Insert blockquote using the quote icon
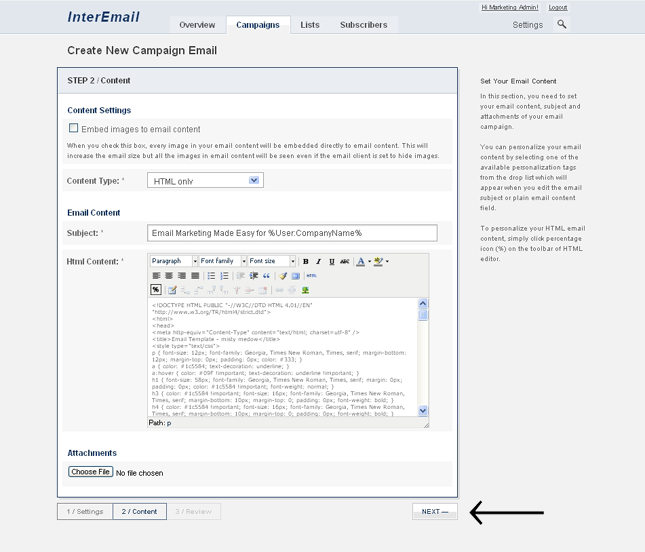Viewport: 645px width, 552px height. 267,276
